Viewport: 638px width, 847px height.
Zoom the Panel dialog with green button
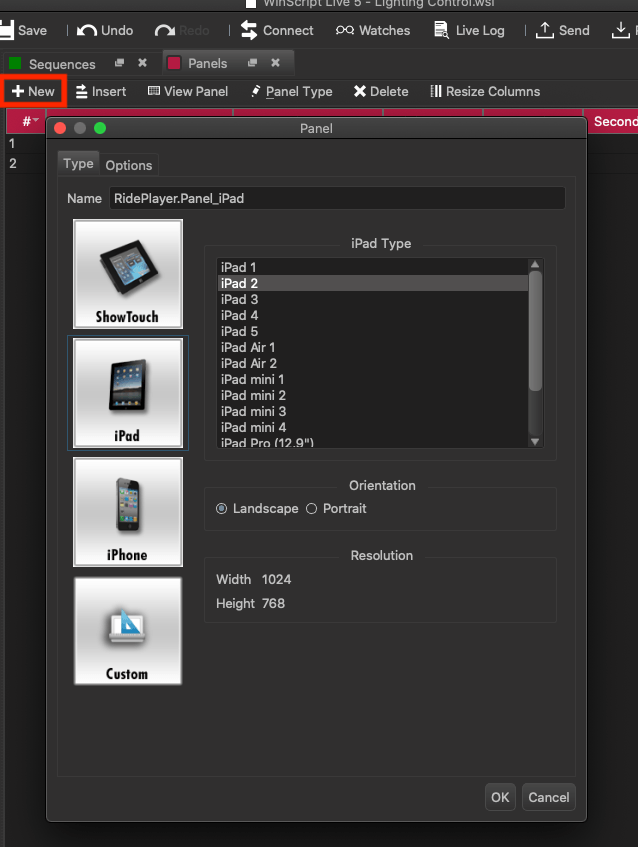[100, 128]
